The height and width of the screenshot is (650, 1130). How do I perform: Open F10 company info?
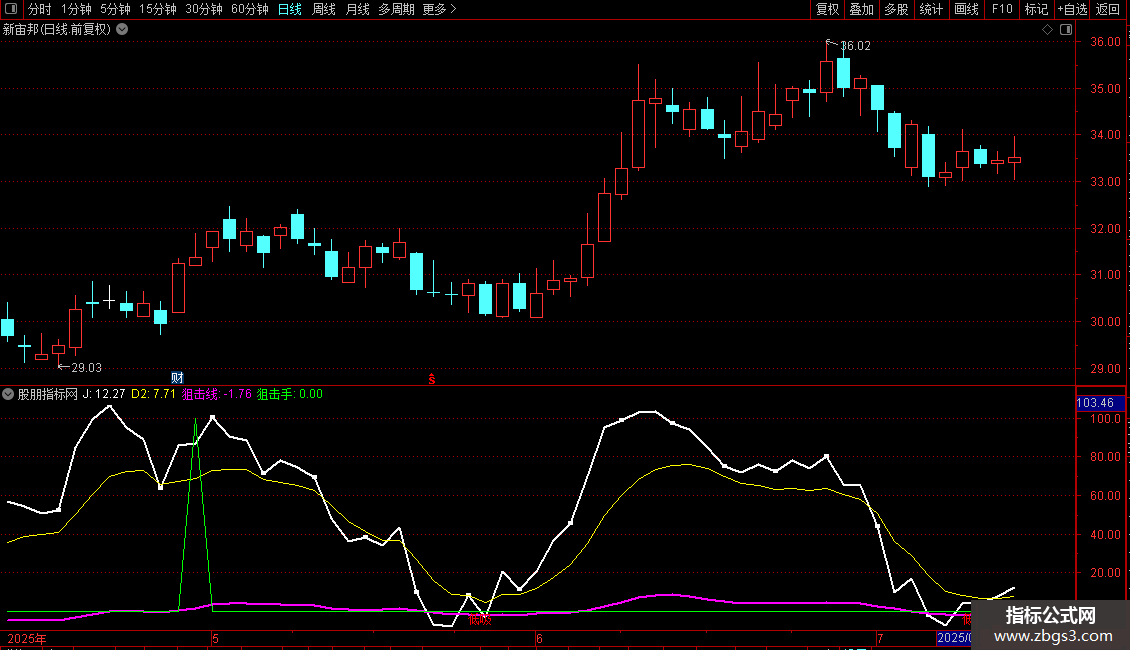coord(1002,9)
